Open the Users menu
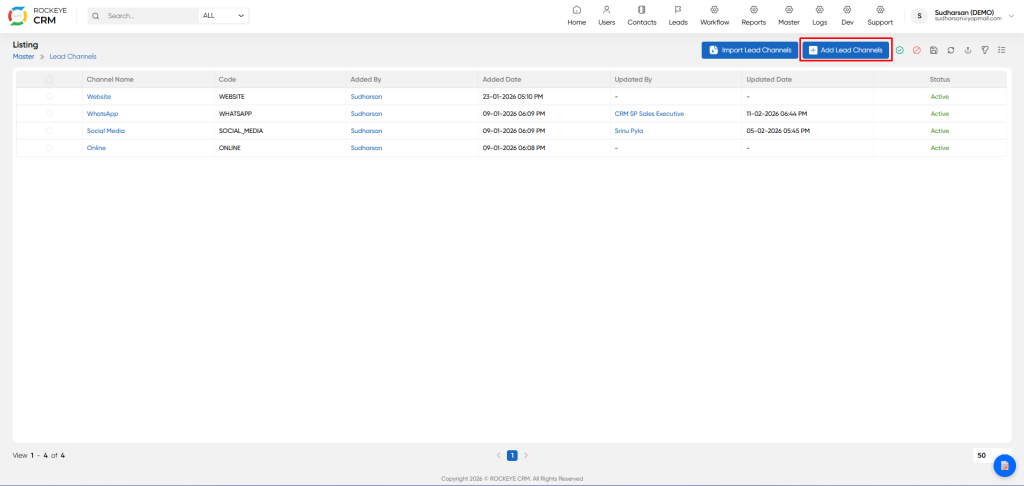This screenshot has height=486, width=1024. click(607, 16)
